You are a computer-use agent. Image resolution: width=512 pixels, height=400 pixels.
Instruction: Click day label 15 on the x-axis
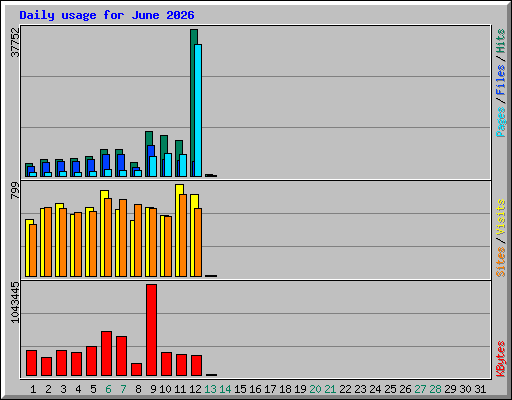pos(240,389)
